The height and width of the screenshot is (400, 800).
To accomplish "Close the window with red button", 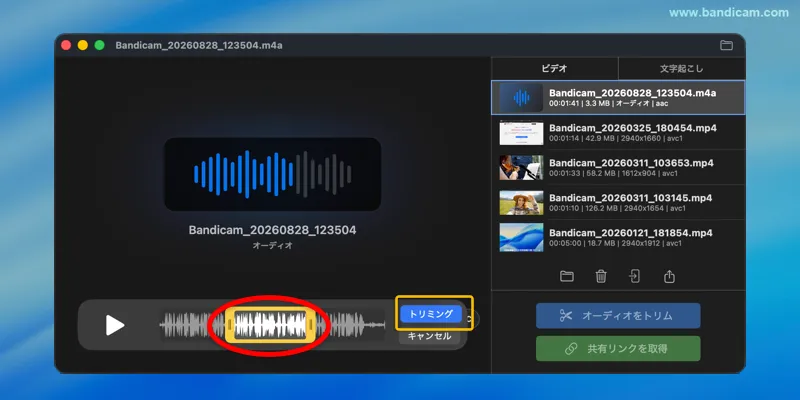I will pyautogui.click(x=66, y=45).
